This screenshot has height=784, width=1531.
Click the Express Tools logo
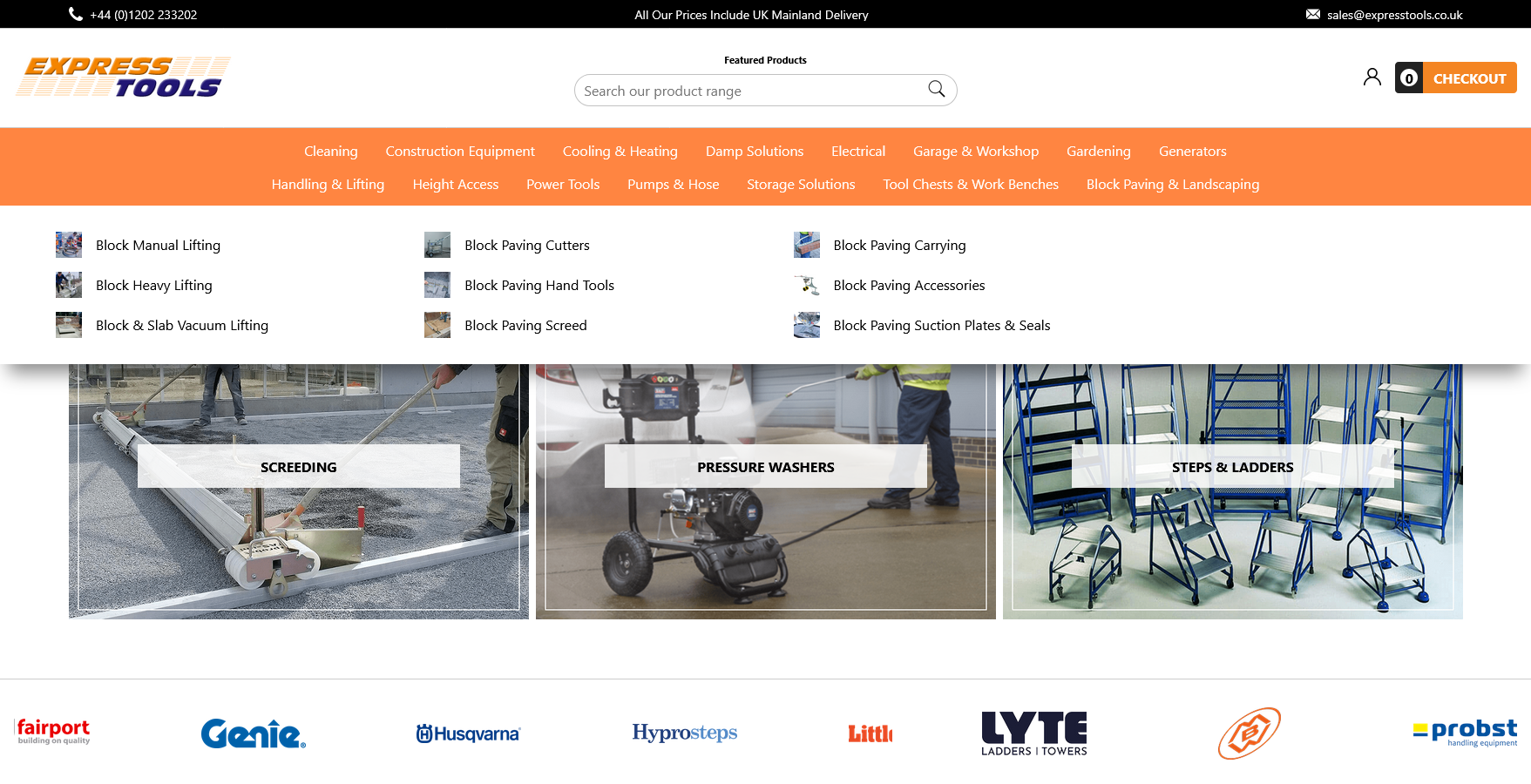123,77
